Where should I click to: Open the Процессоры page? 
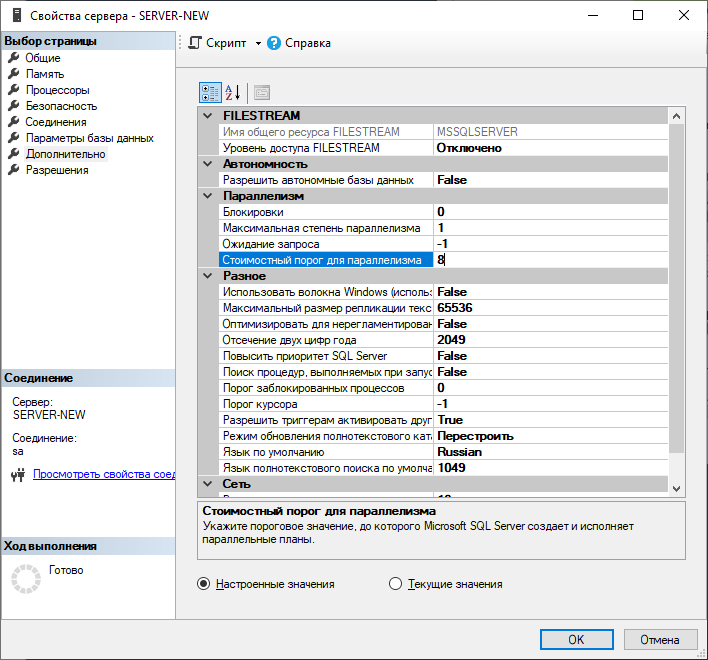coord(58,90)
